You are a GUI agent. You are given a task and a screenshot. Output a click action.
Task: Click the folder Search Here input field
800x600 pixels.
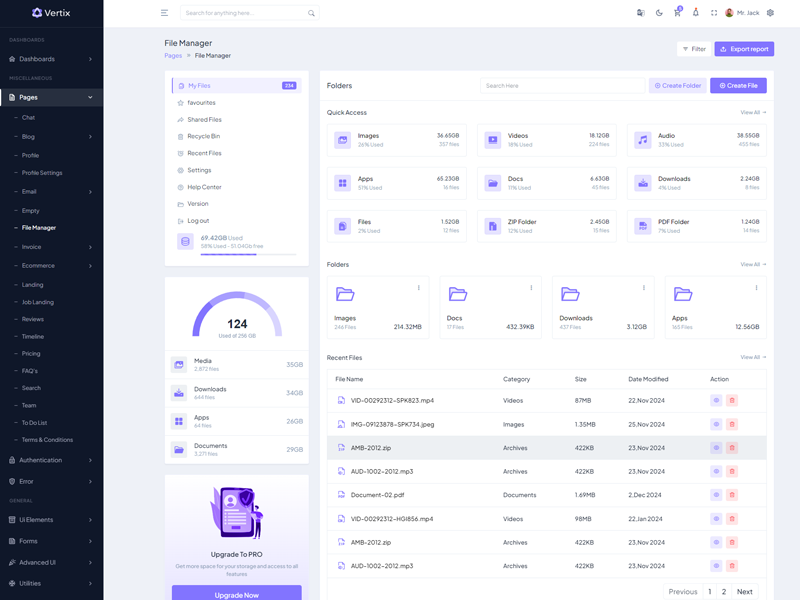561,86
